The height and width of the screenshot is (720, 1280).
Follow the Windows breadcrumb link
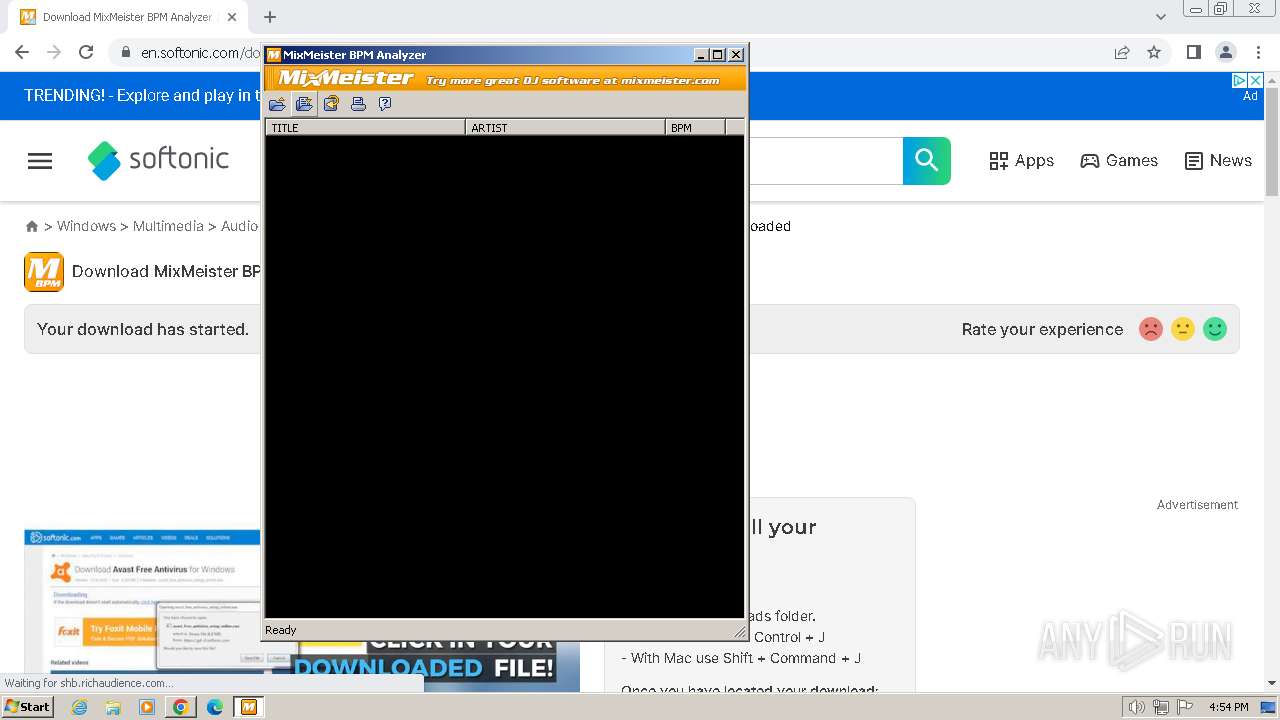point(86,226)
